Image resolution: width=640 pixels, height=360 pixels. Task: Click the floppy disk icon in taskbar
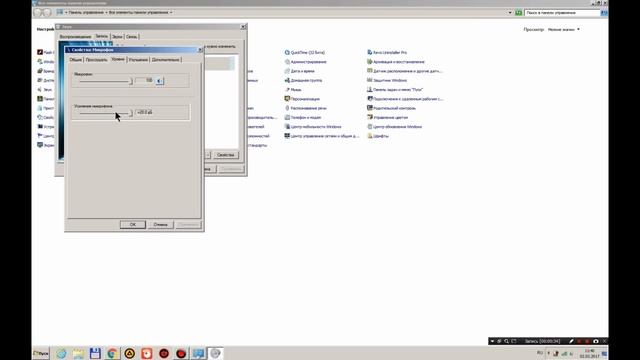coord(95,353)
